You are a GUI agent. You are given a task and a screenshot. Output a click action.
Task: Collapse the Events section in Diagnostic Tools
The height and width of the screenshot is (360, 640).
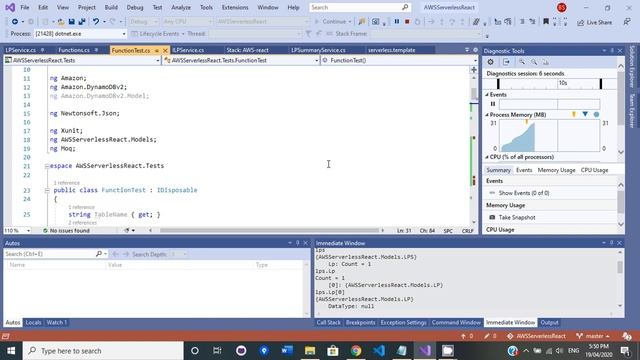pyautogui.click(x=487, y=95)
